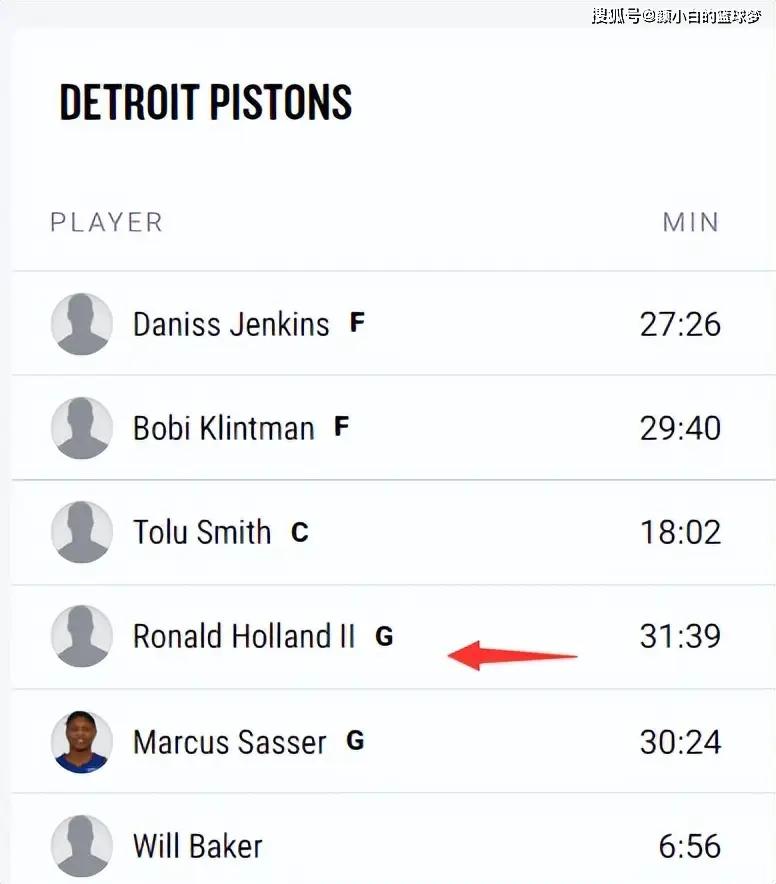Click the Sohu watermark in top corner

675,15
